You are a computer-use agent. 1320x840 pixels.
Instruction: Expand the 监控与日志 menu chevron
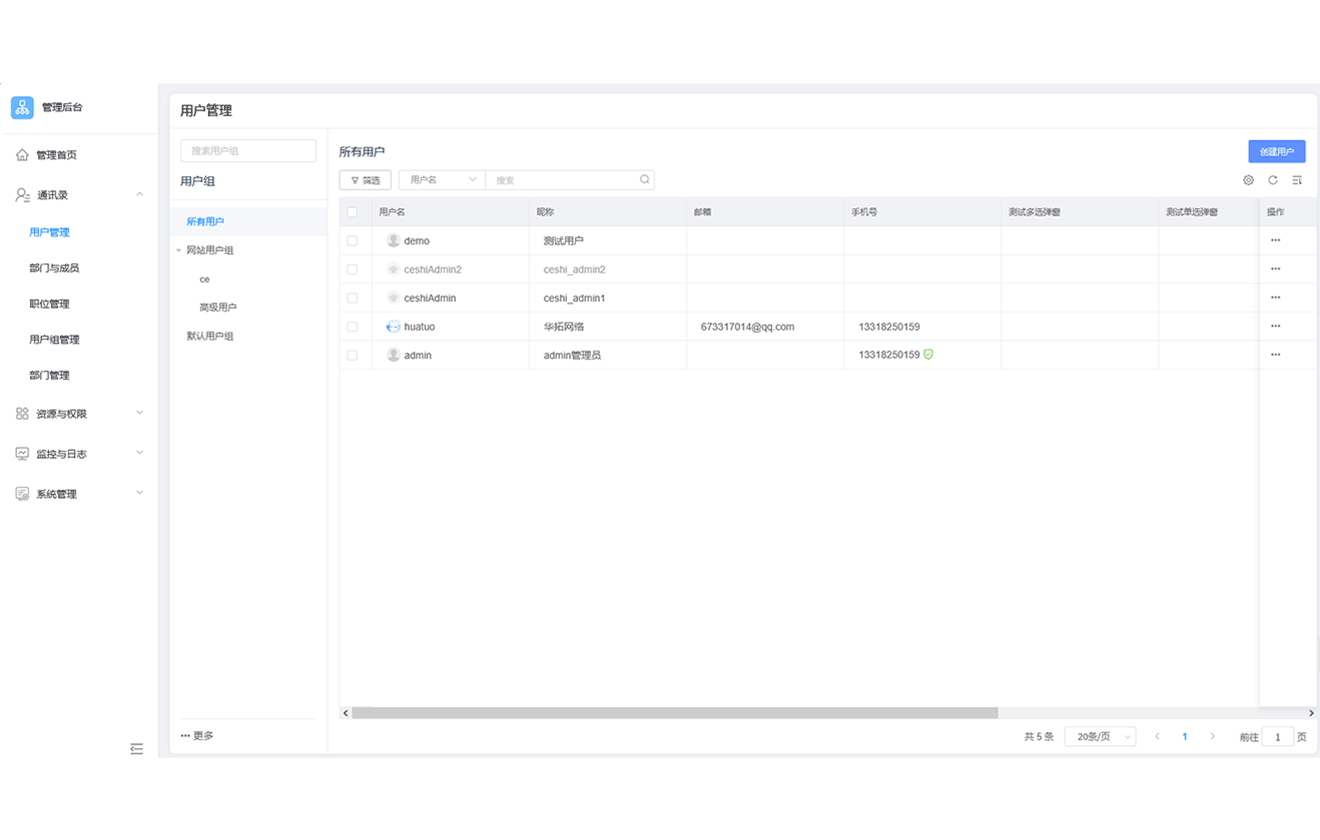click(139, 453)
